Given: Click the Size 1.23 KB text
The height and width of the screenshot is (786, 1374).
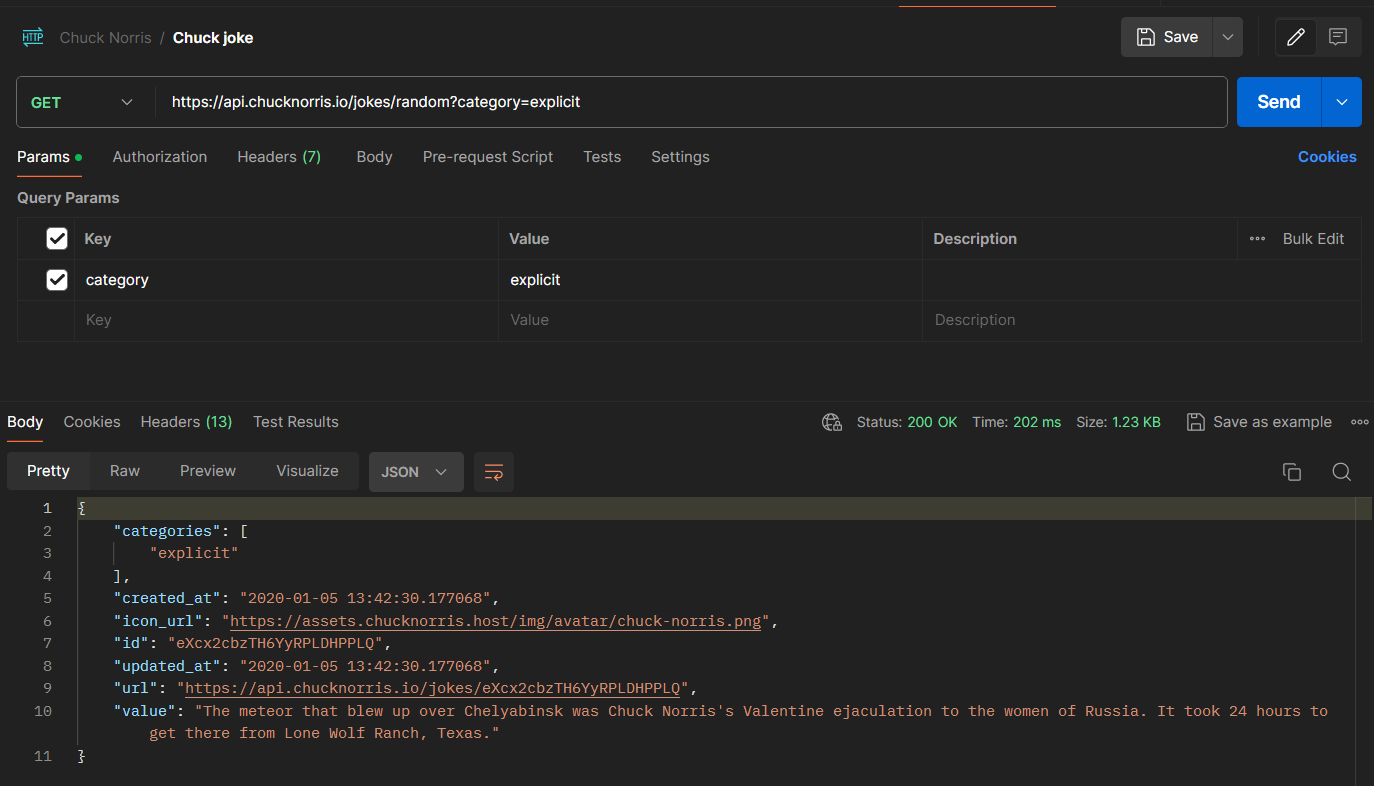Looking at the screenshot, I should coord(1118,422).
